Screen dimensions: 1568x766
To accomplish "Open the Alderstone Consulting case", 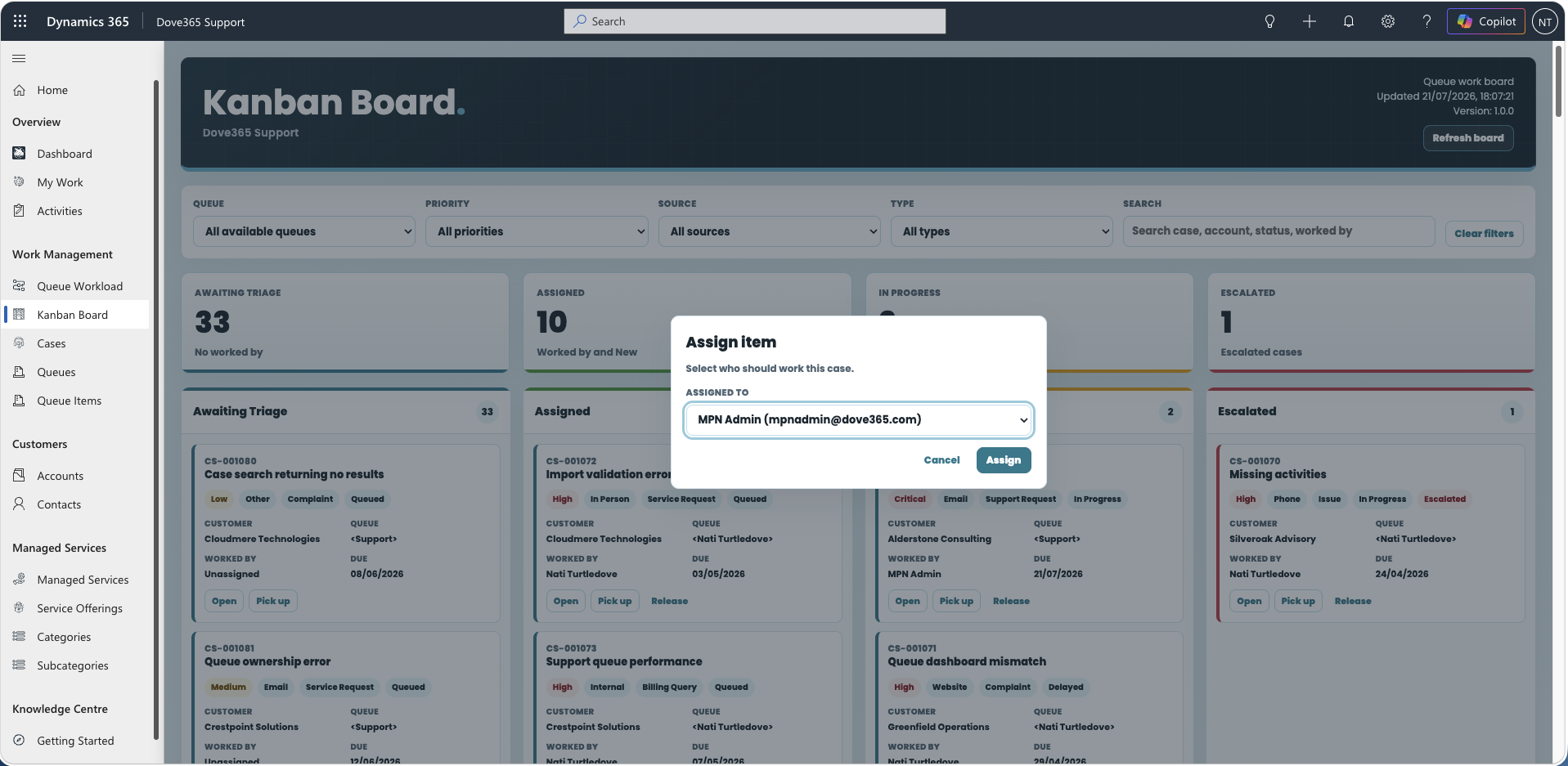I will point(907,601).
